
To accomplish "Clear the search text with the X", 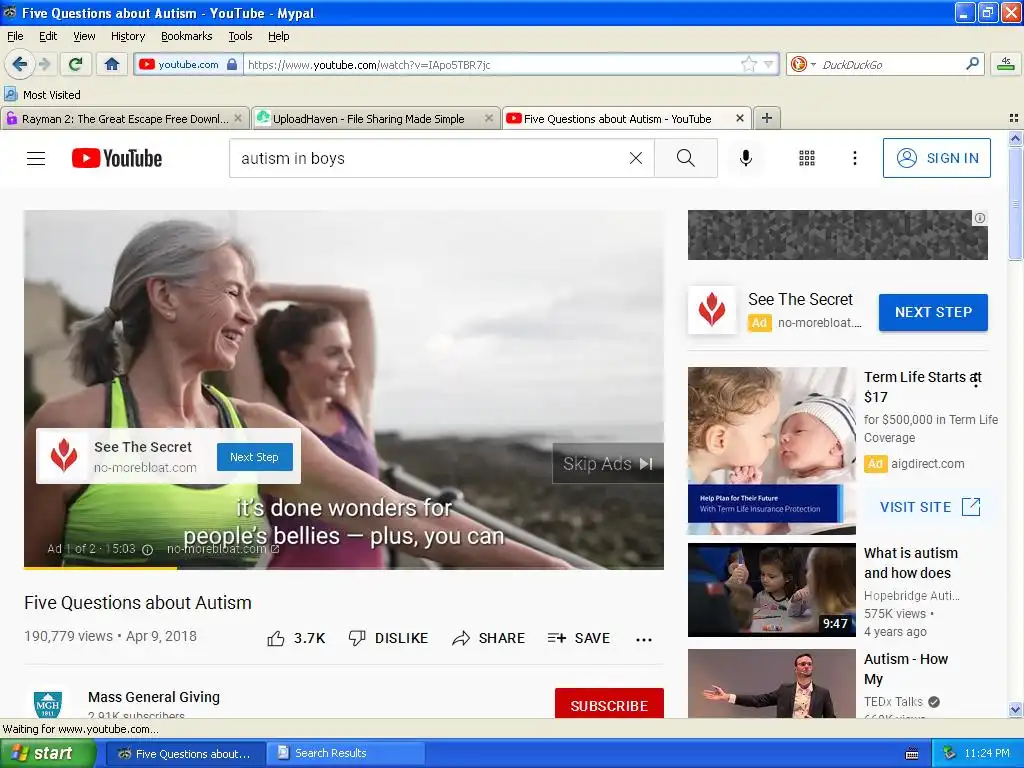I will coord(635,158).
